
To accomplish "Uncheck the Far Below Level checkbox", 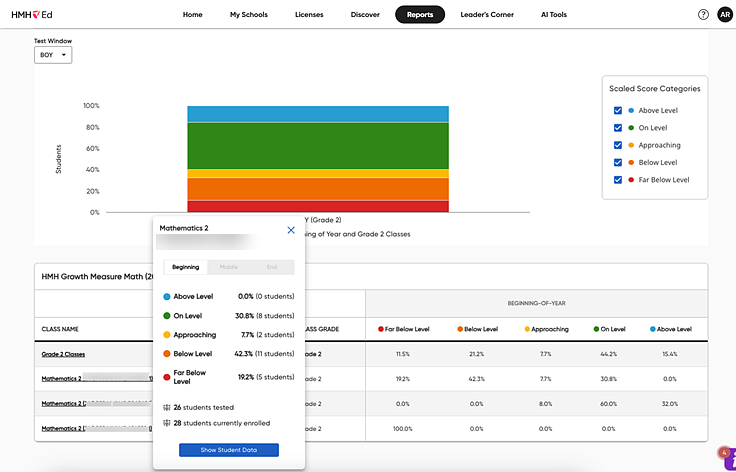I will pos(618,180).
